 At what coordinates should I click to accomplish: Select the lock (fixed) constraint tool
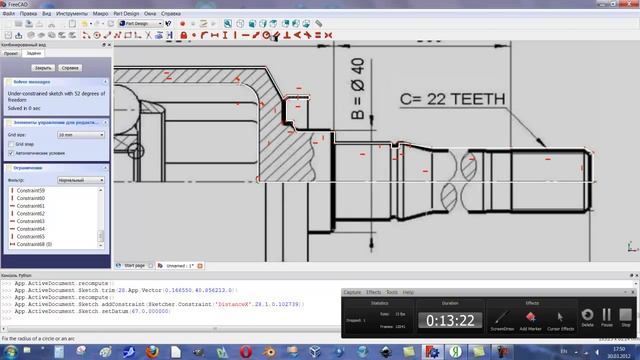(x=184, y=36)
